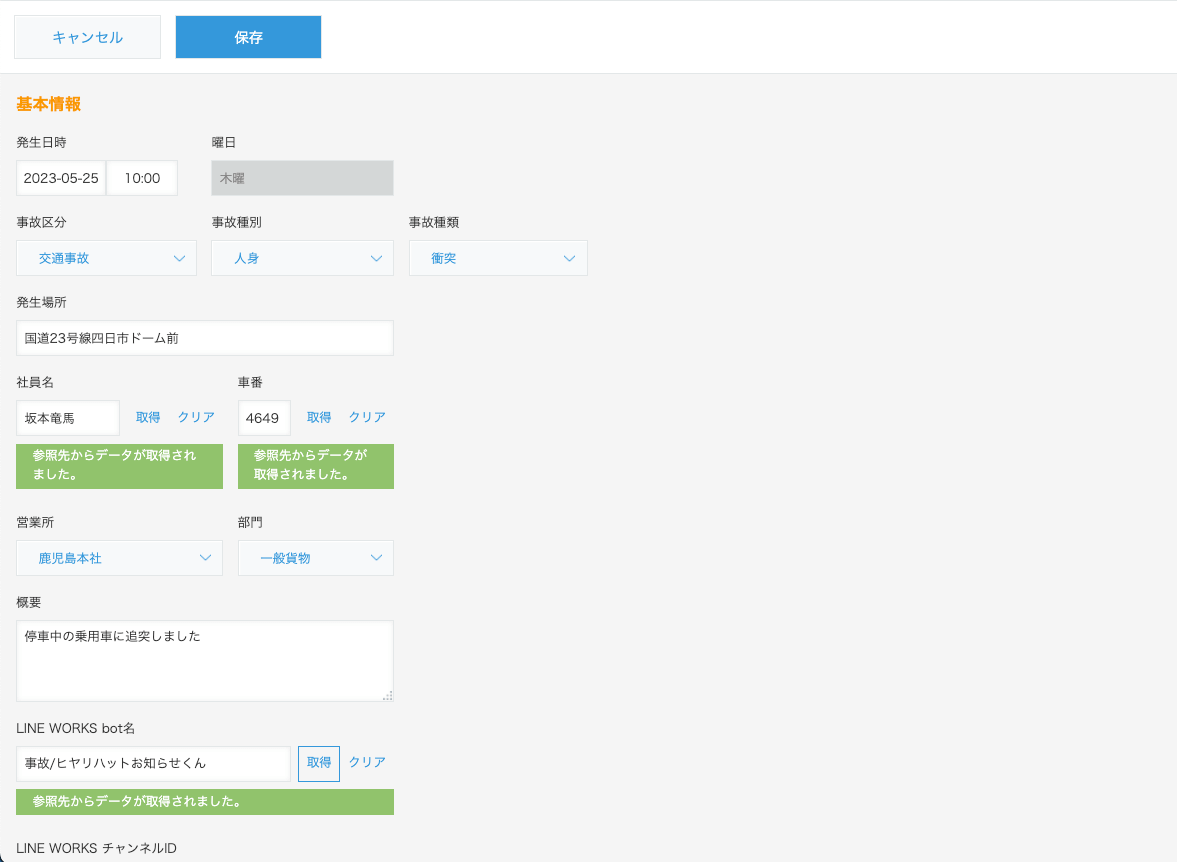
Task: Click 取得 link next to 社員名
Action: [x=148, y=417]
